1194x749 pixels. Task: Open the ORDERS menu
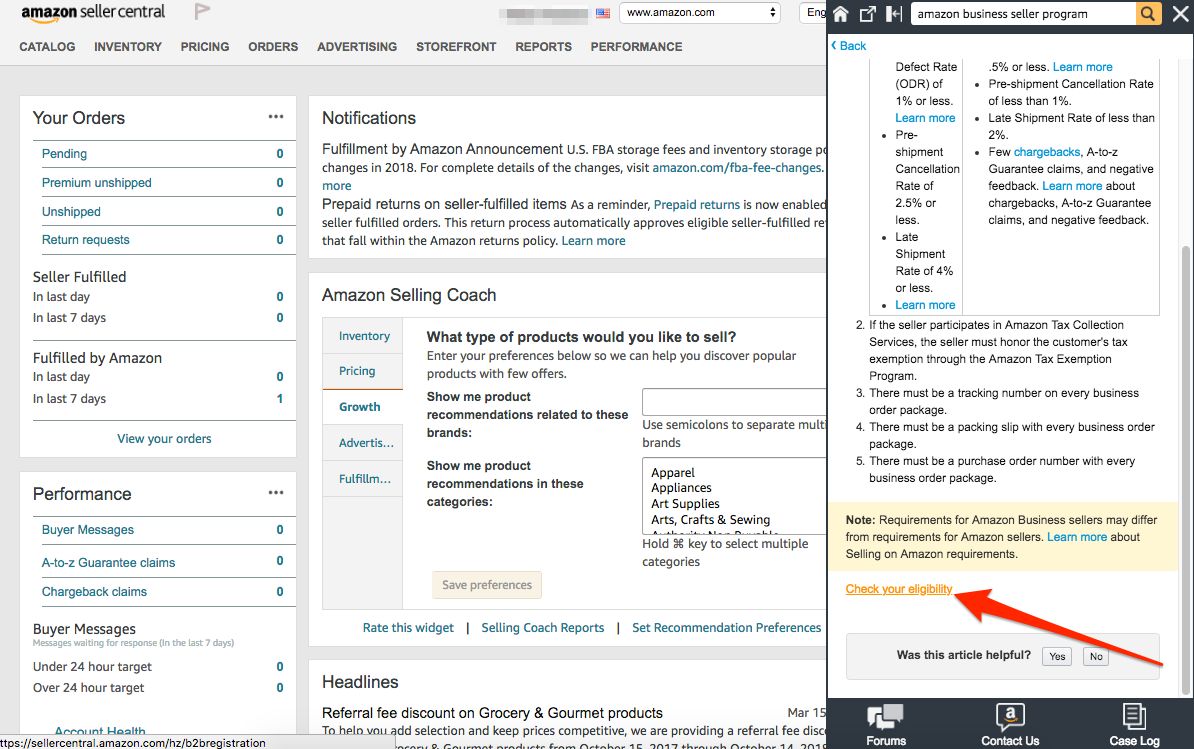click(273, 46)
